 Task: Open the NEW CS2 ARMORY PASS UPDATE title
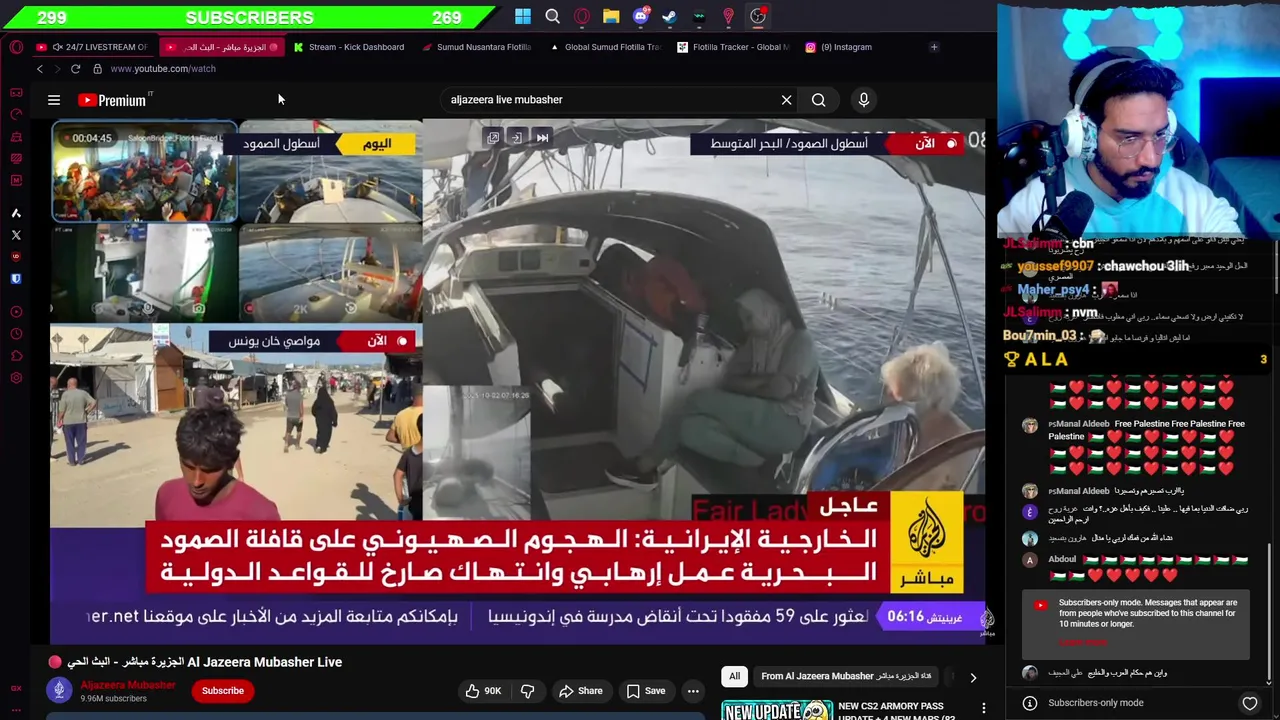point(896,712)
